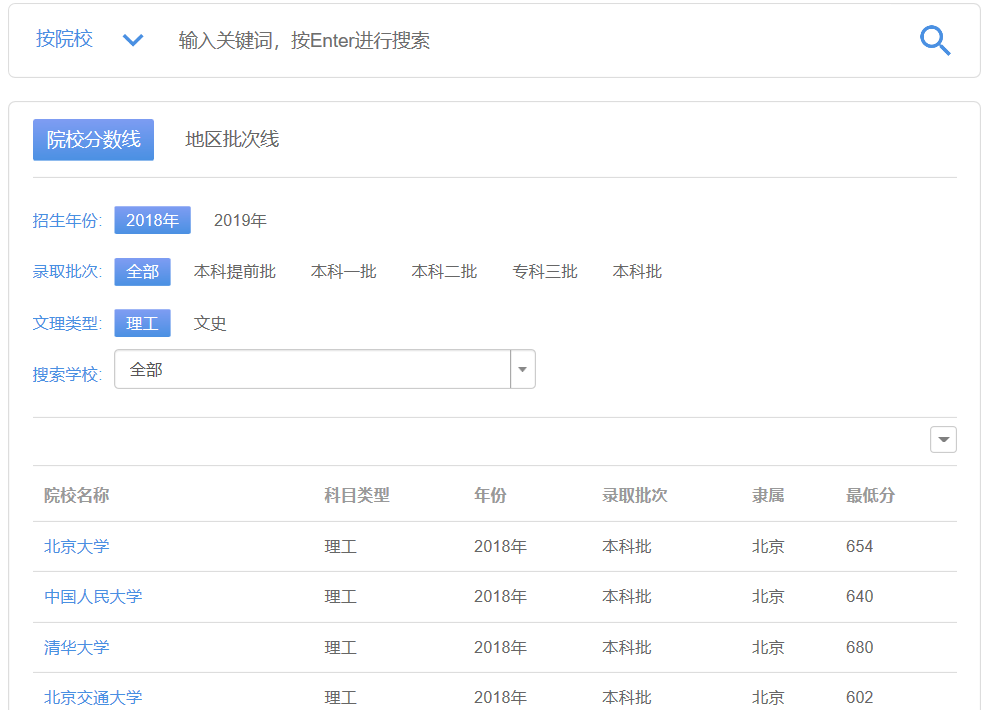Open the 北京大学 link
This screenshot has width=1006, height=710.
point(77,547)
